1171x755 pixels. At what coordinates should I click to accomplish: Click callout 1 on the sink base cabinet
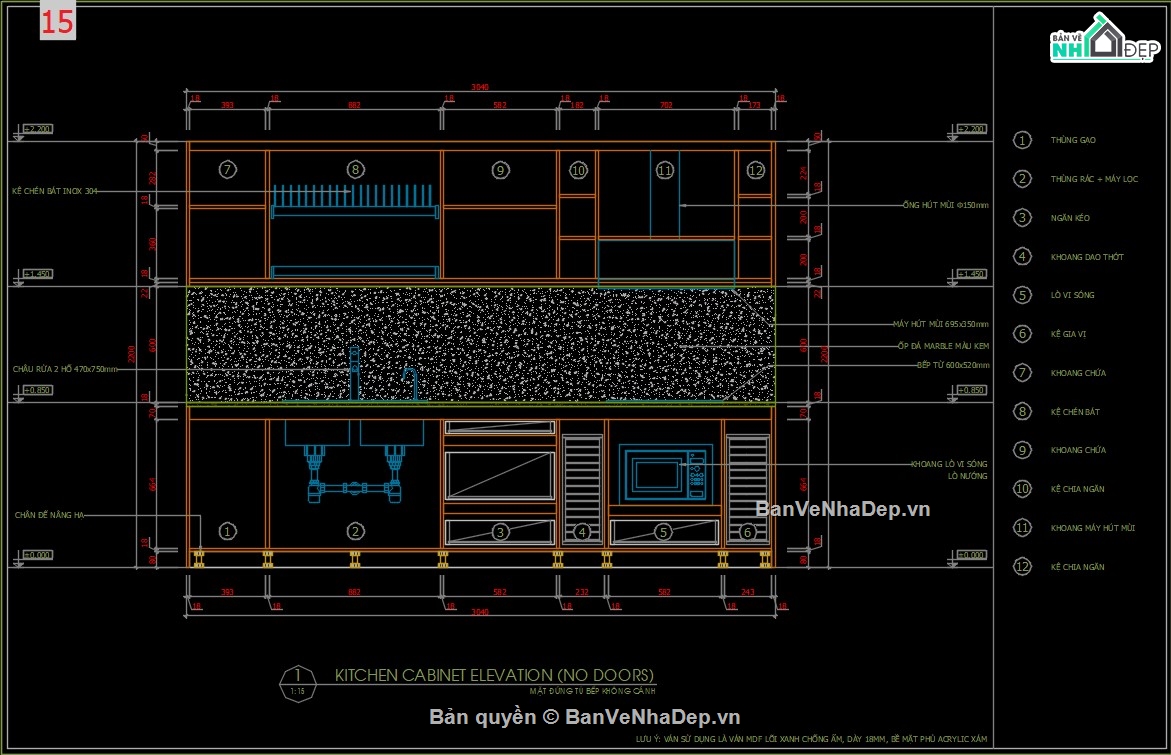(x=229, y=531)
